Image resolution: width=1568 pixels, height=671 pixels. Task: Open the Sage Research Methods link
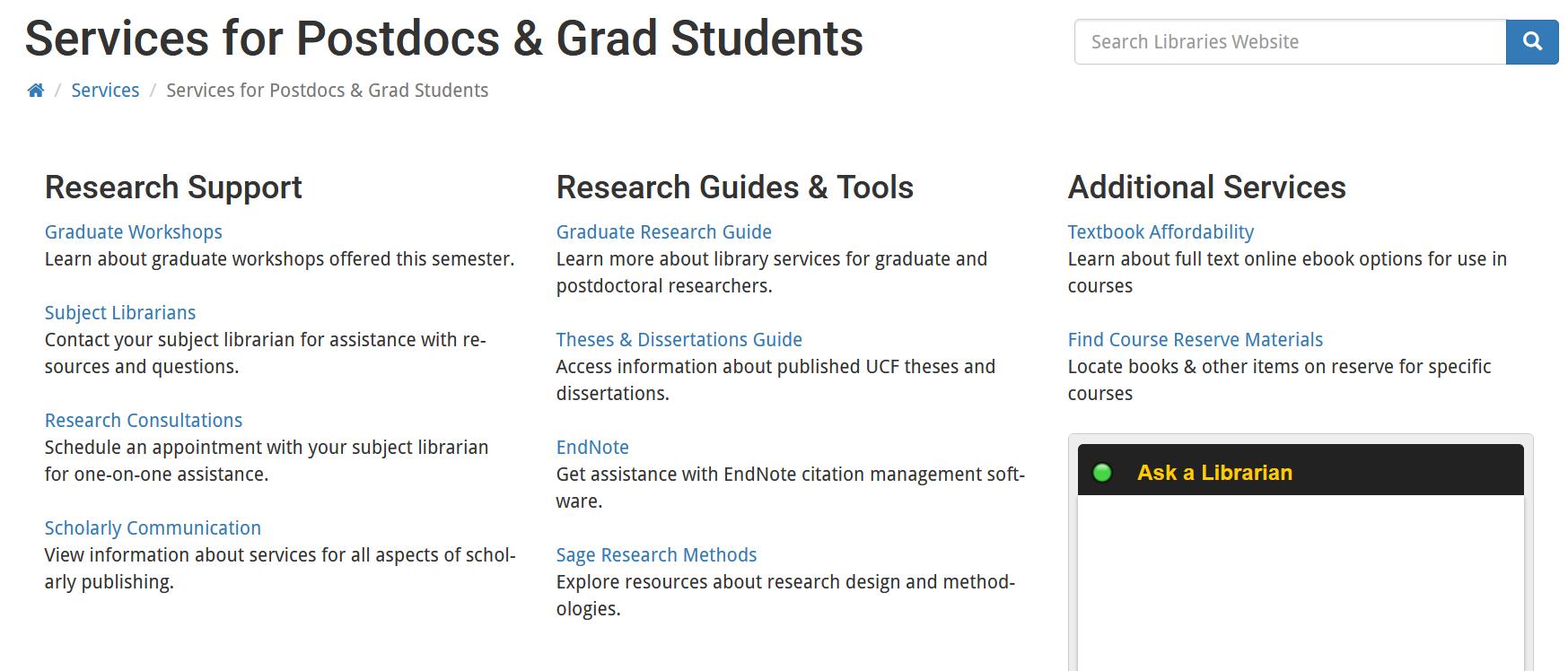[657, 555]
